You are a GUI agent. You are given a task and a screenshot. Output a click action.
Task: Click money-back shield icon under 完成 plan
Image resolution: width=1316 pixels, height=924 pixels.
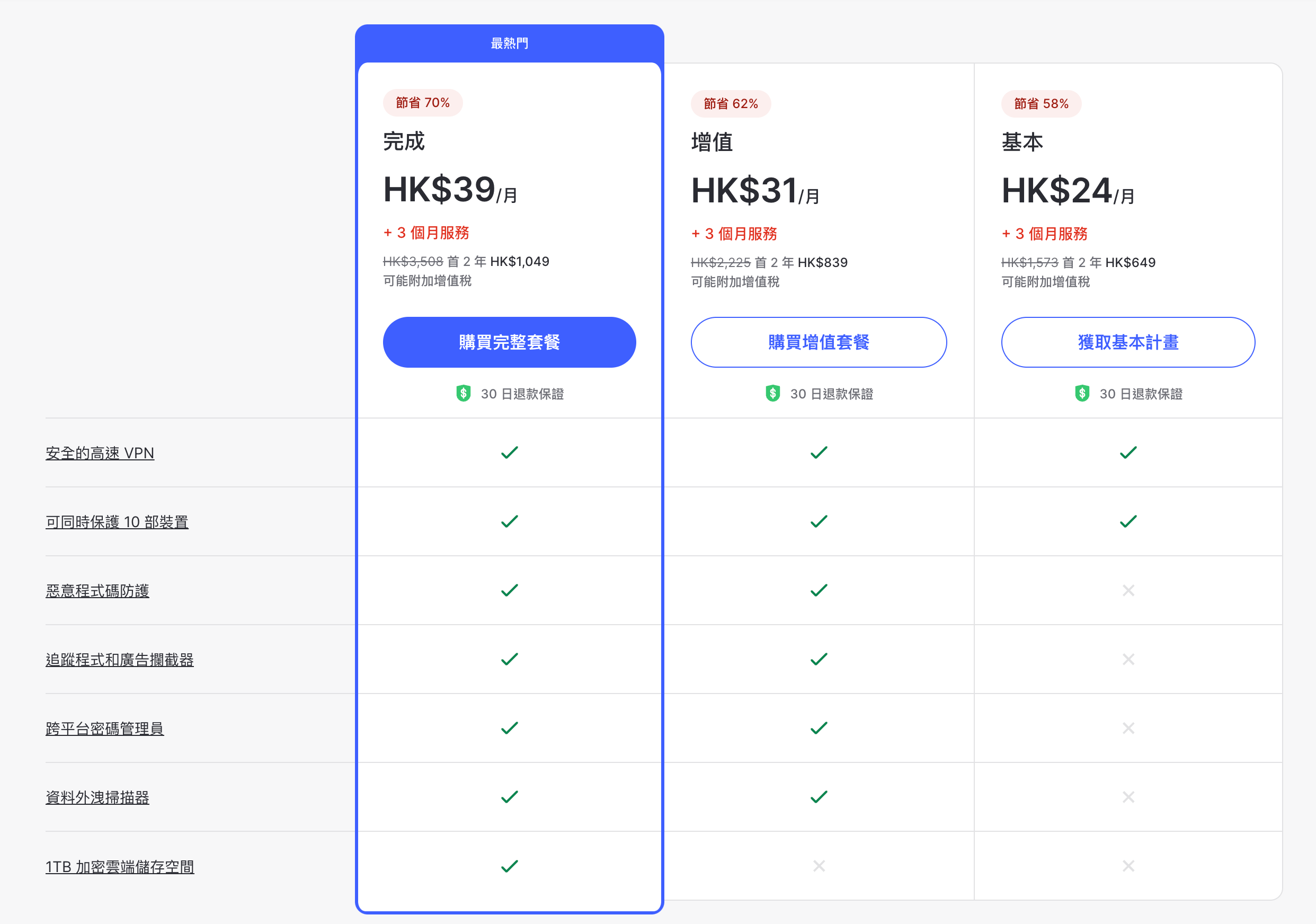(463, 393)
